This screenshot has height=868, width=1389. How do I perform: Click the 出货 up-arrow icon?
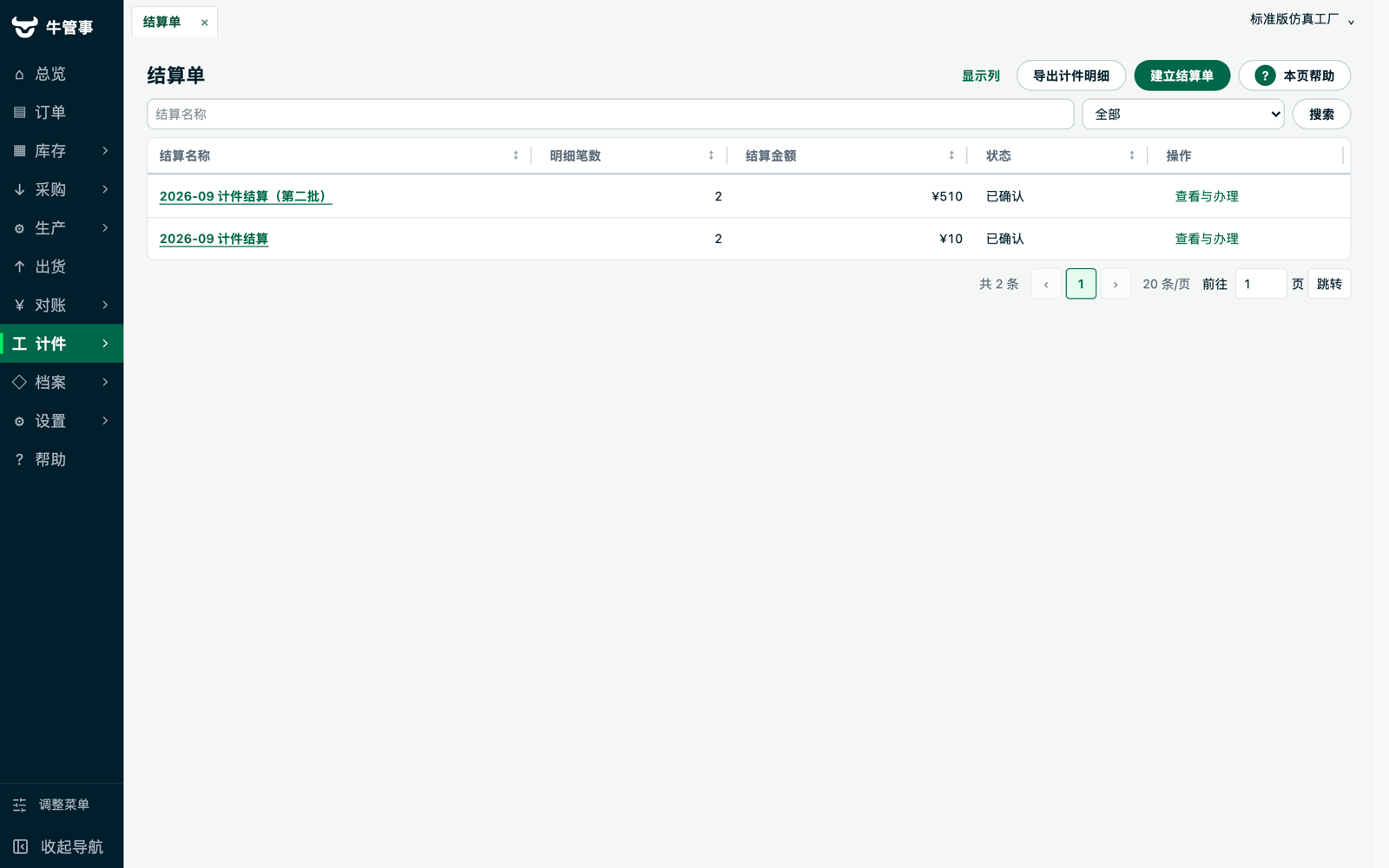click(x=19, y=266)
